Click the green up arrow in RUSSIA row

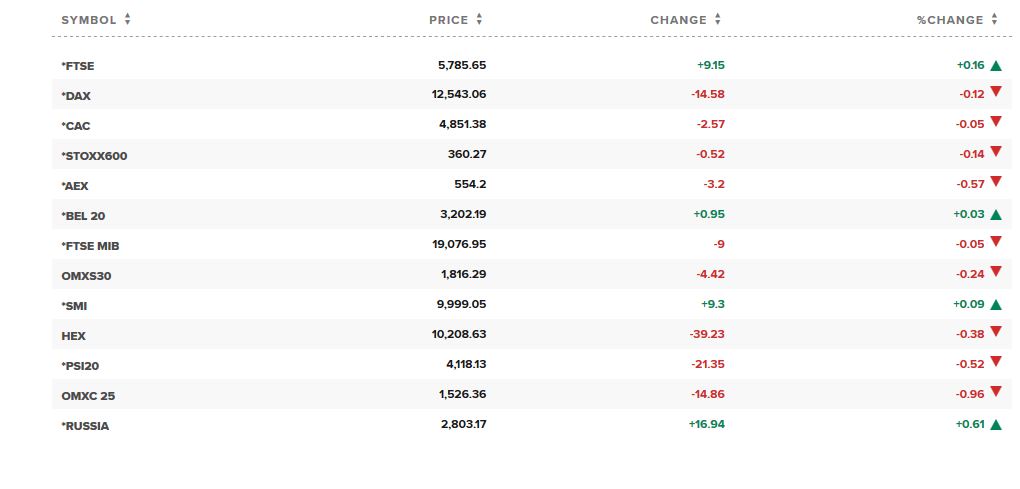coord(996,425)
